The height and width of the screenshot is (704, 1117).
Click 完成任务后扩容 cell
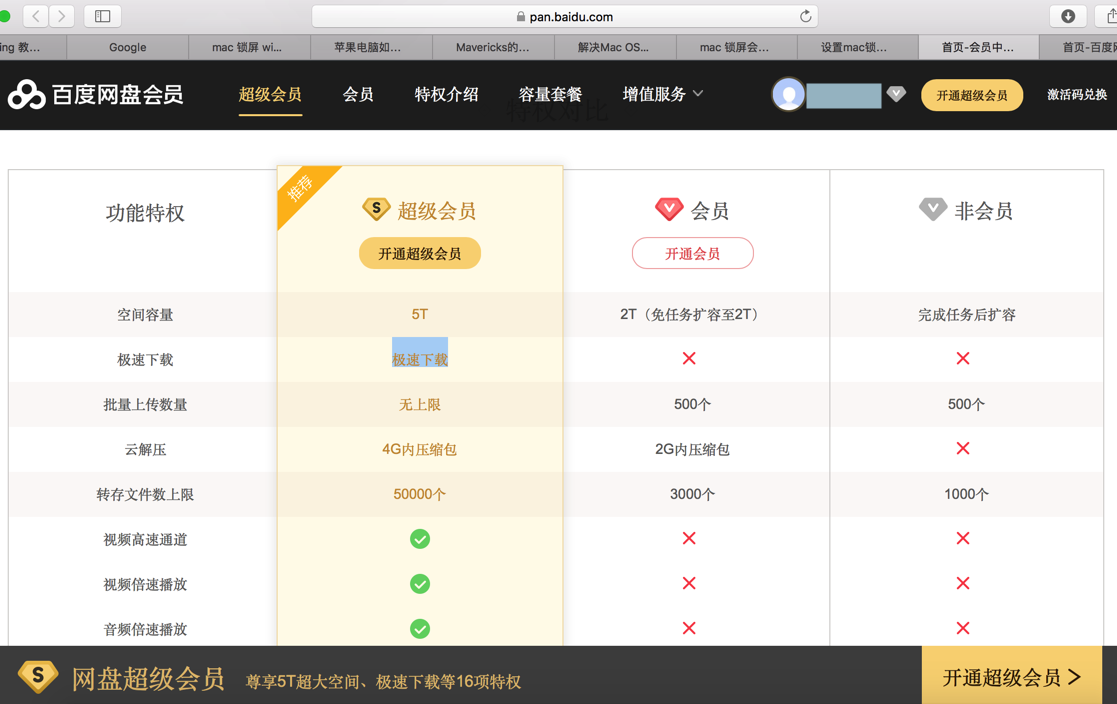[x=966, y=314]
